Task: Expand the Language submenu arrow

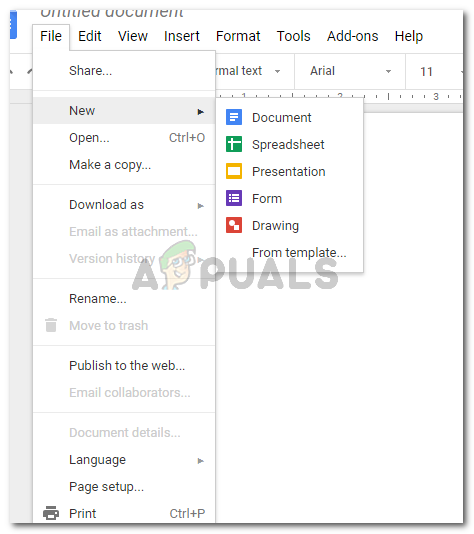Action: pos(201,461)
